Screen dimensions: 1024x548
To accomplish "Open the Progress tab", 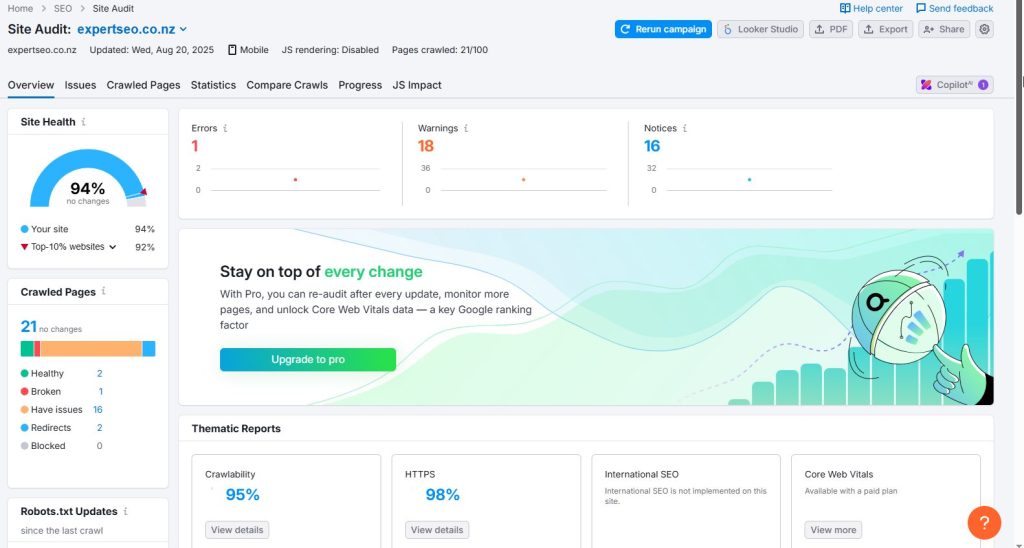I will (360, 85).
